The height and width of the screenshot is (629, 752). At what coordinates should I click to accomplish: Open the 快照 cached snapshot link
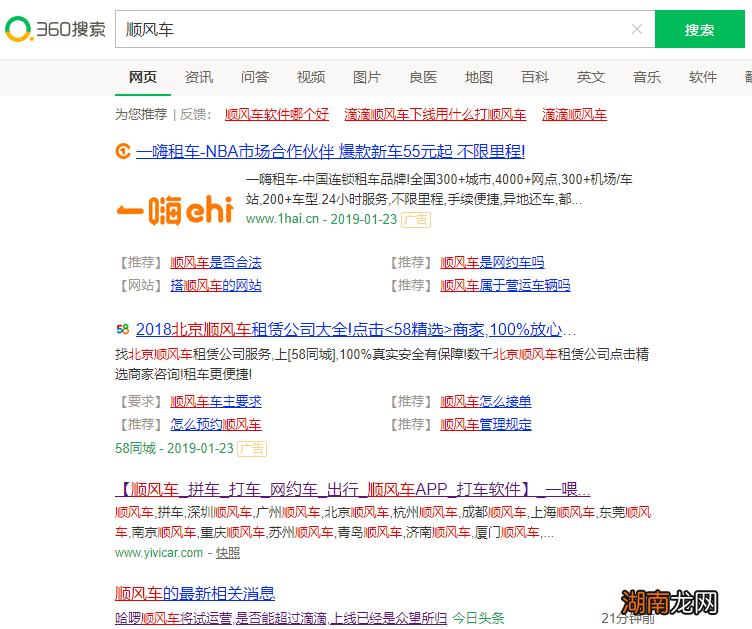point(228,553)
